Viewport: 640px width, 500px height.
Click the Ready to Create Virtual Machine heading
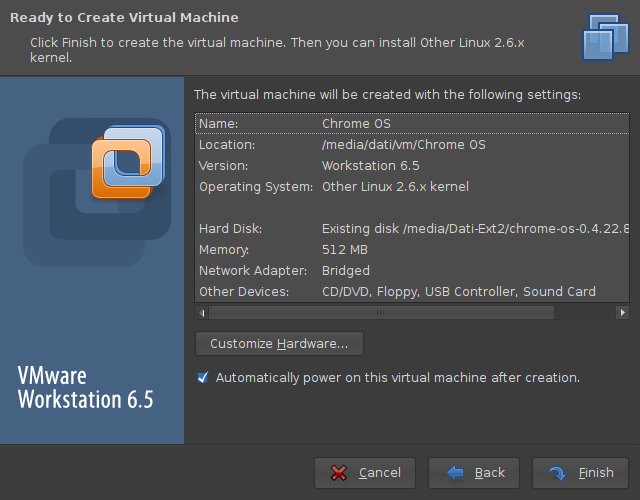(124, 18)
